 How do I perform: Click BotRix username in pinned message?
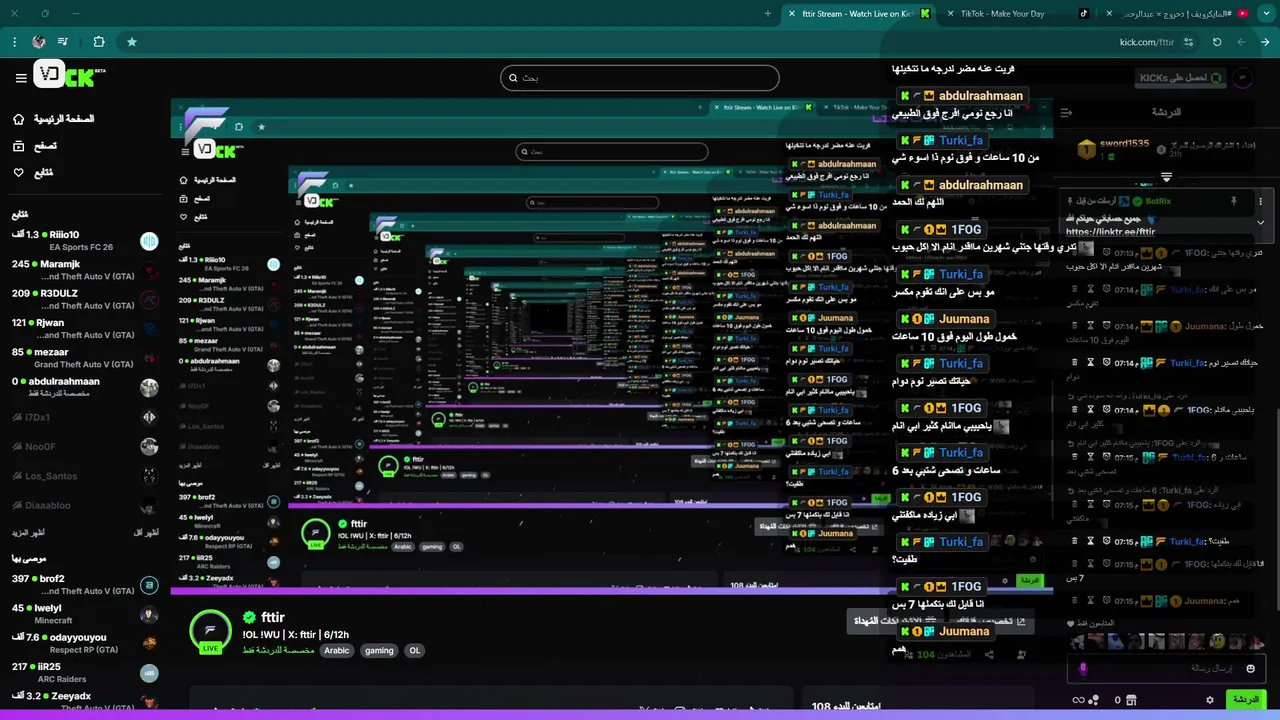[x=1158, y=201]
